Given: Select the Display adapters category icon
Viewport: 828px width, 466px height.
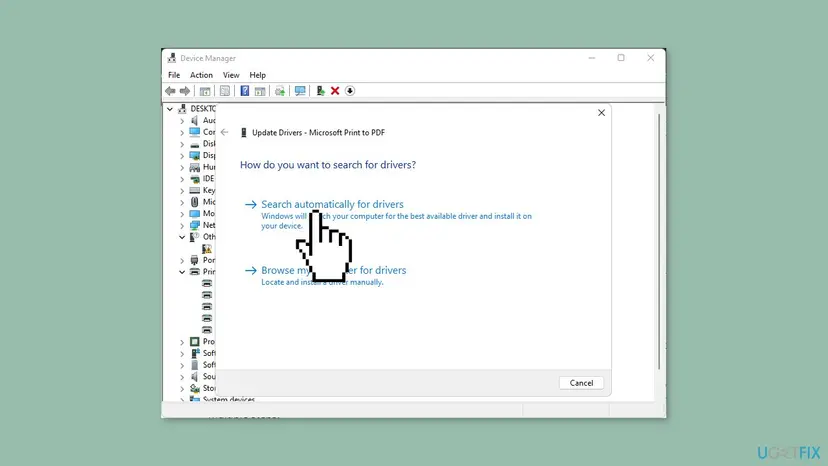Looking at the screenshot, I should click(x=194, y=155).
